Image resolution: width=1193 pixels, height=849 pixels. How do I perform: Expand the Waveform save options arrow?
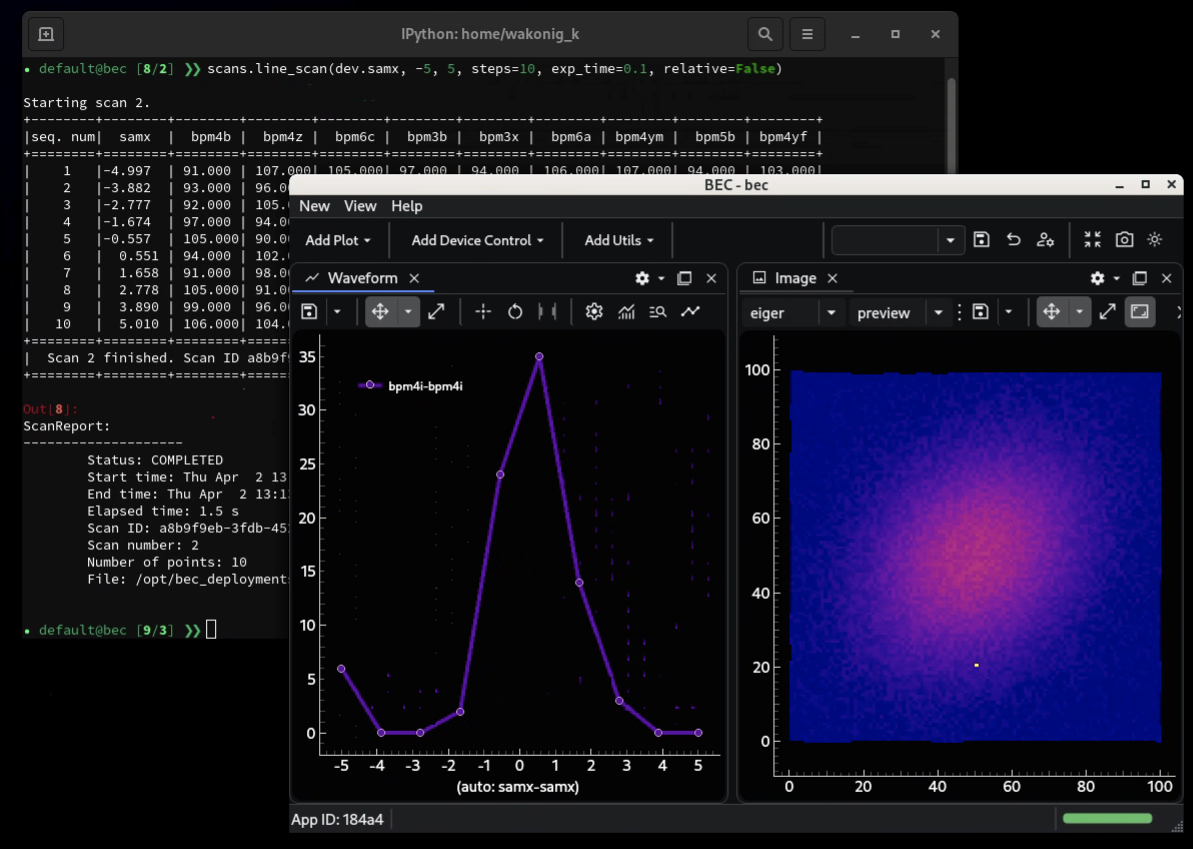point(336,312)
